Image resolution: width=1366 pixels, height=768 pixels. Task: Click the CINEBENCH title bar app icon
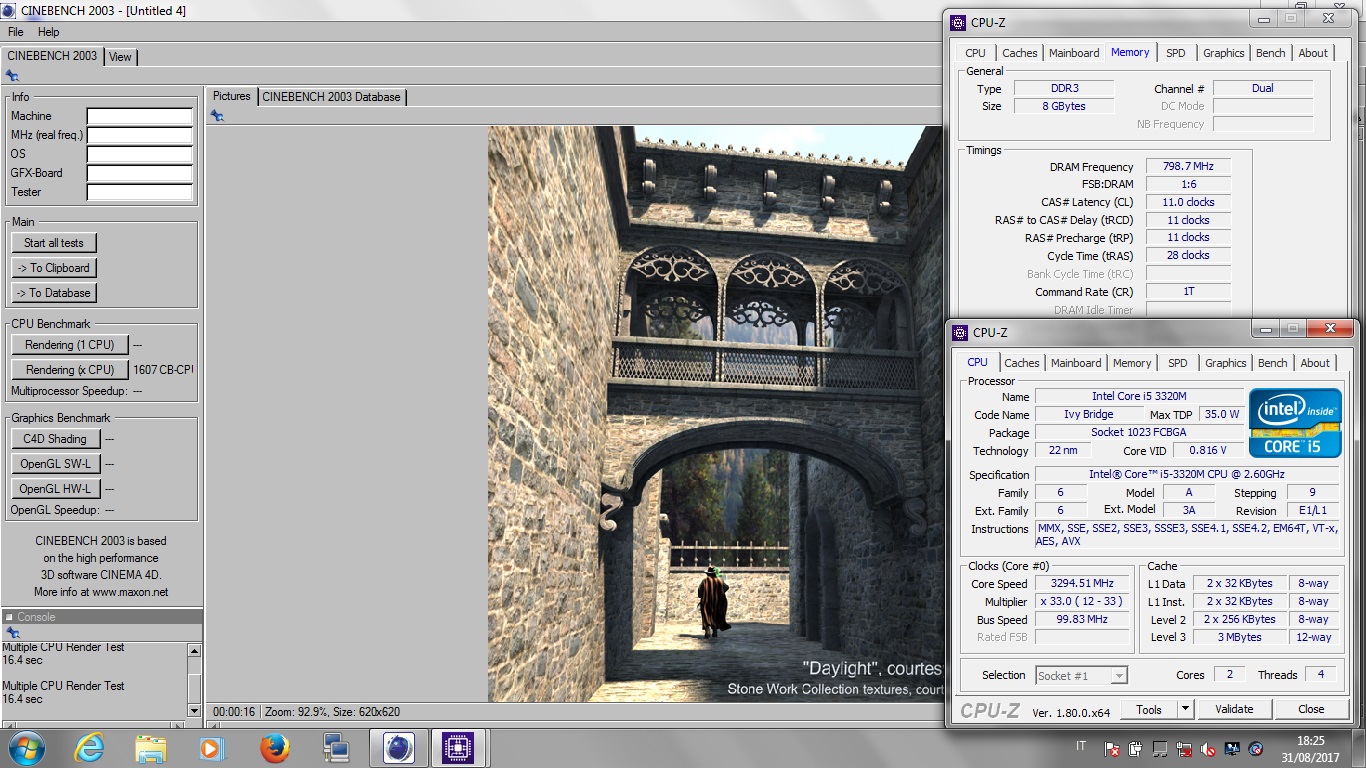pyautogui.click(x=9, y=11)
